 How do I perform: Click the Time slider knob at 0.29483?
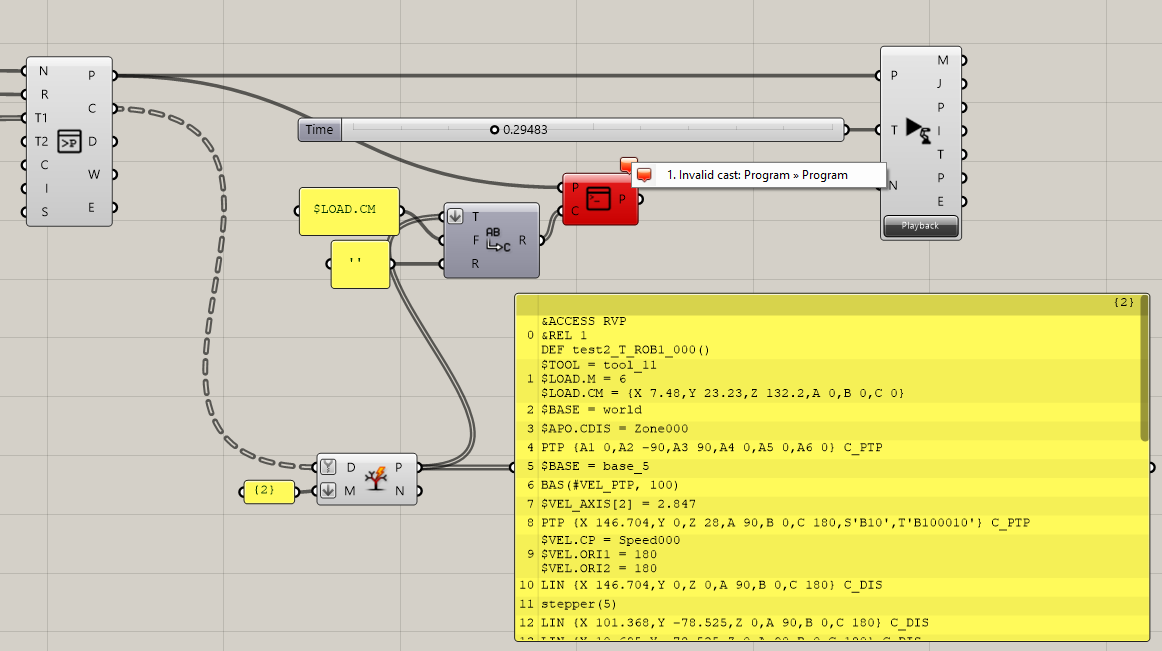pos(494,130)
